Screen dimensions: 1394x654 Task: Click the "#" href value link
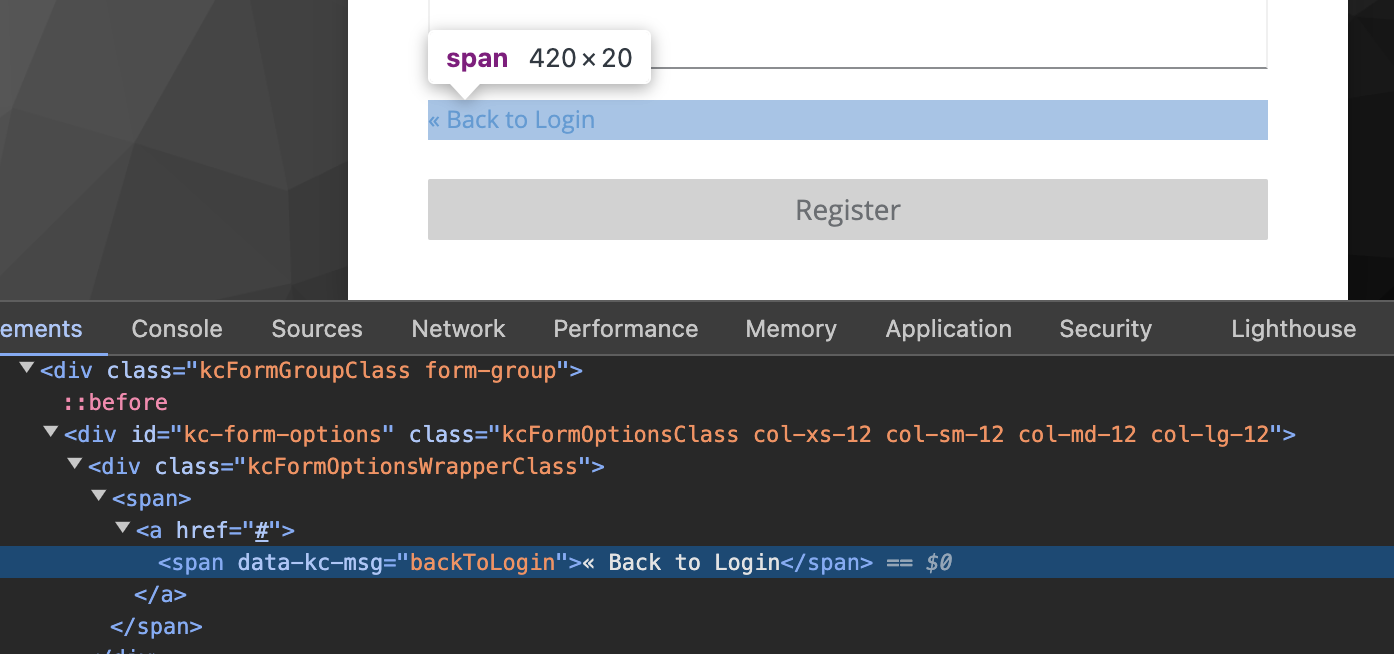pyautogui.click(x=263, y=530)
